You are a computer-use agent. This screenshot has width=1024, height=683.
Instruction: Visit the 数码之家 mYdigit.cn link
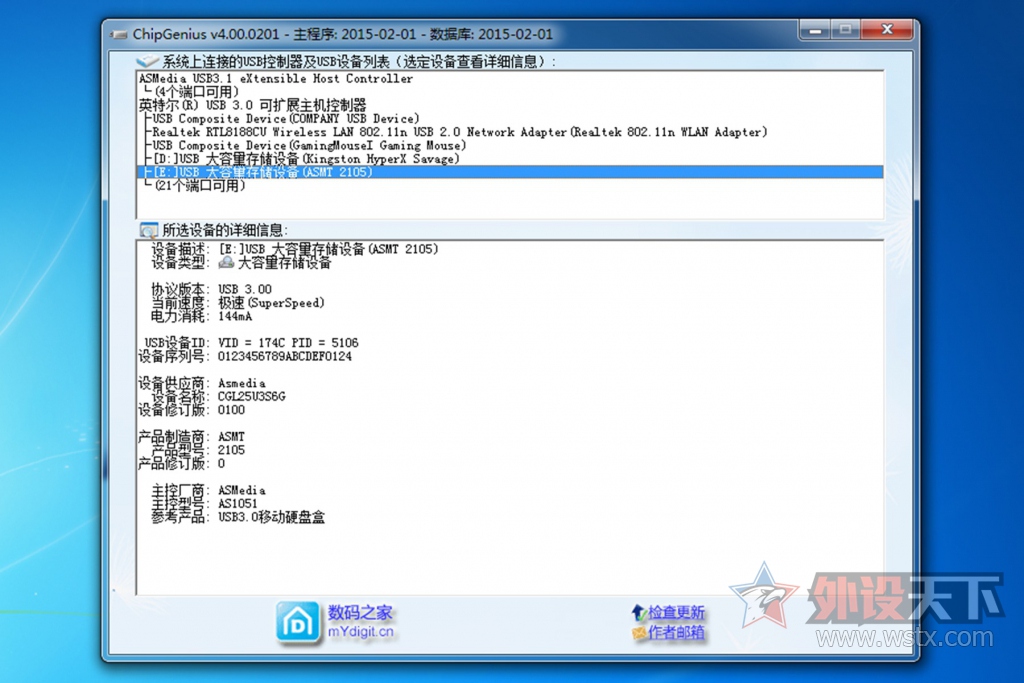pyautogui.click(x=360, y=622)
